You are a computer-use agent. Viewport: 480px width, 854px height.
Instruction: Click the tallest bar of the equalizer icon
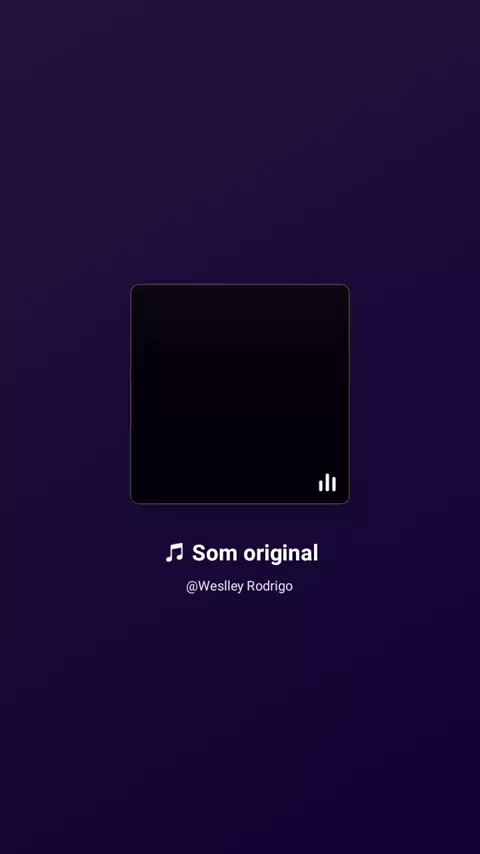(x=327, y=482)
